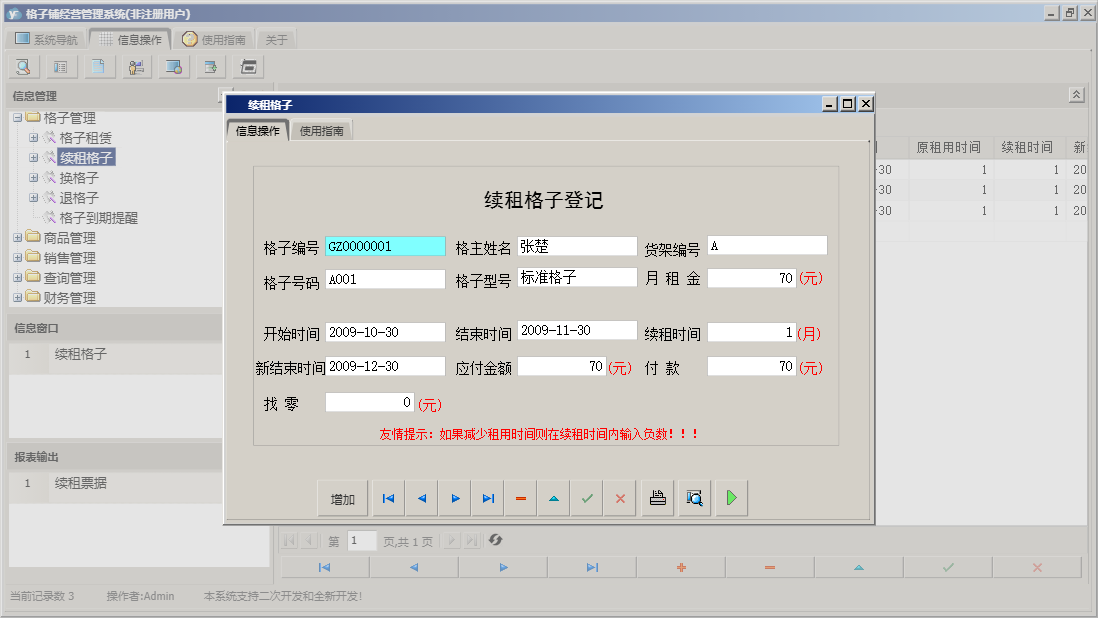Click the green execute arrow in the dialog
Screen dimensions: 1098x618
tap(730, 497)
